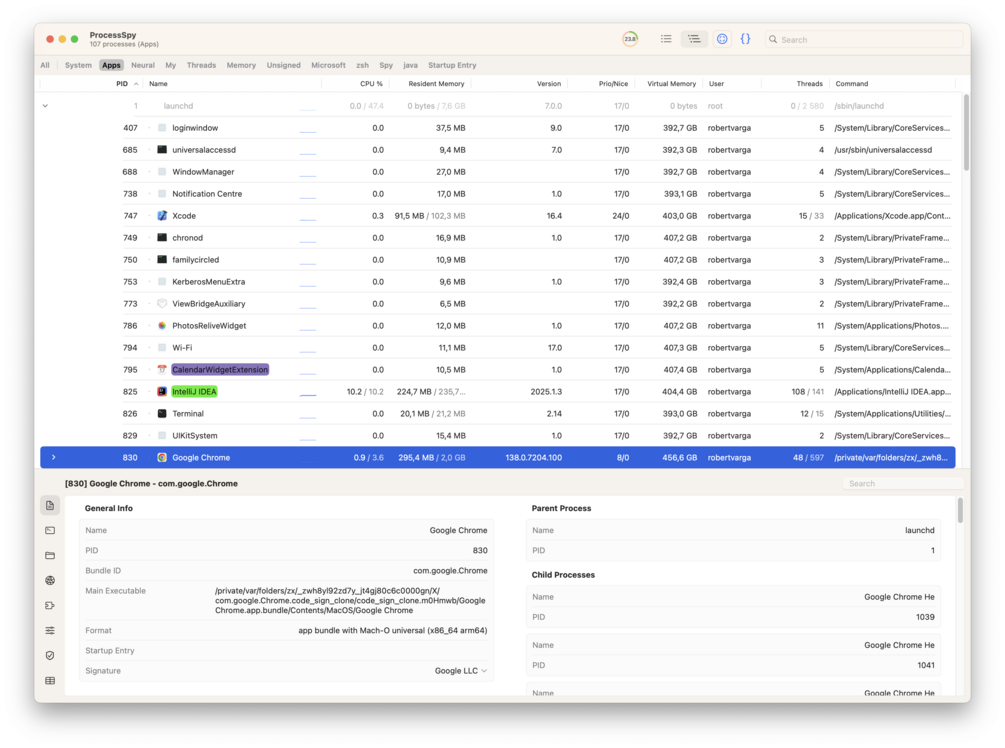This screenshot has height=748, width=1005.
Task: Select the Memory filter tab
Action: pyautogui.click(x=241, y=65)
